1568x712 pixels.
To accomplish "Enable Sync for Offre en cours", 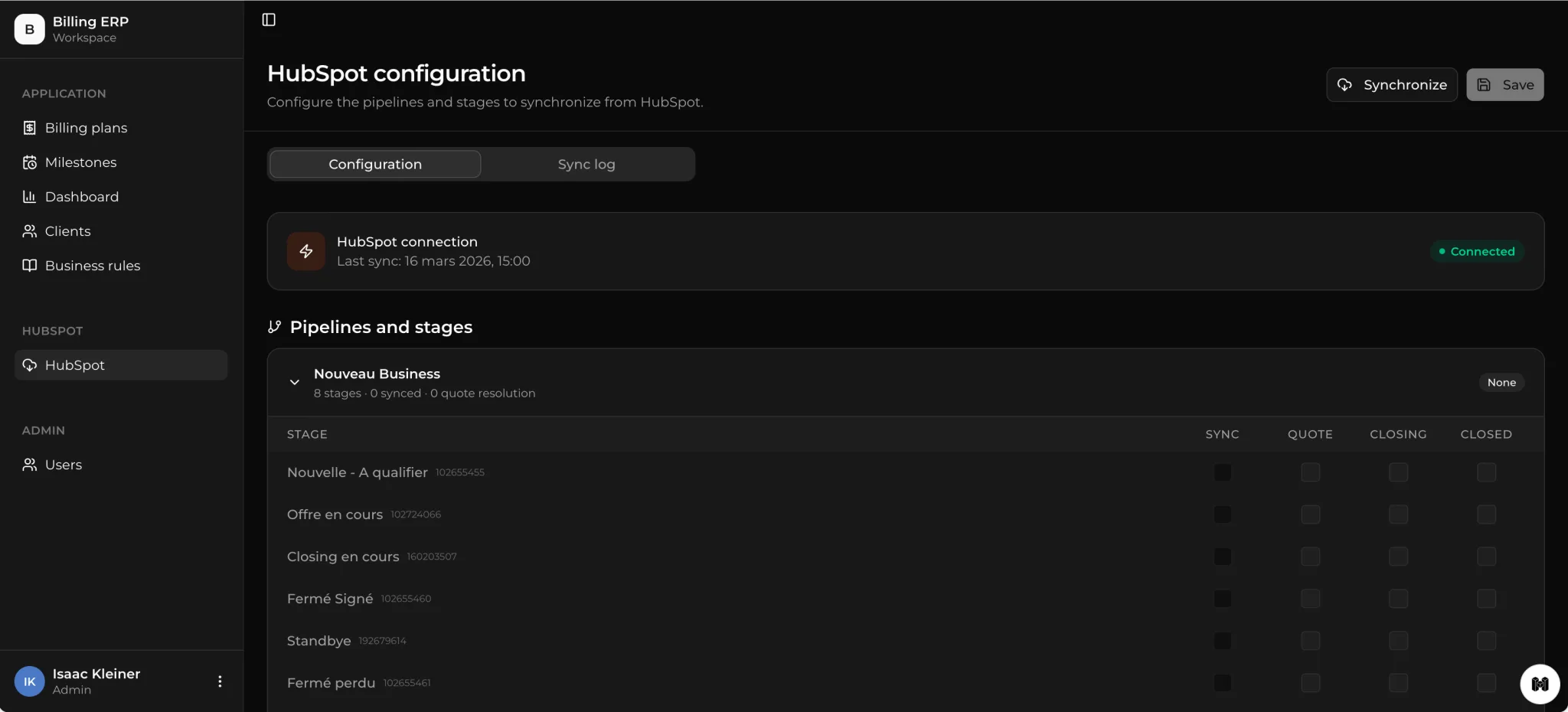I will coord(1223,514).
